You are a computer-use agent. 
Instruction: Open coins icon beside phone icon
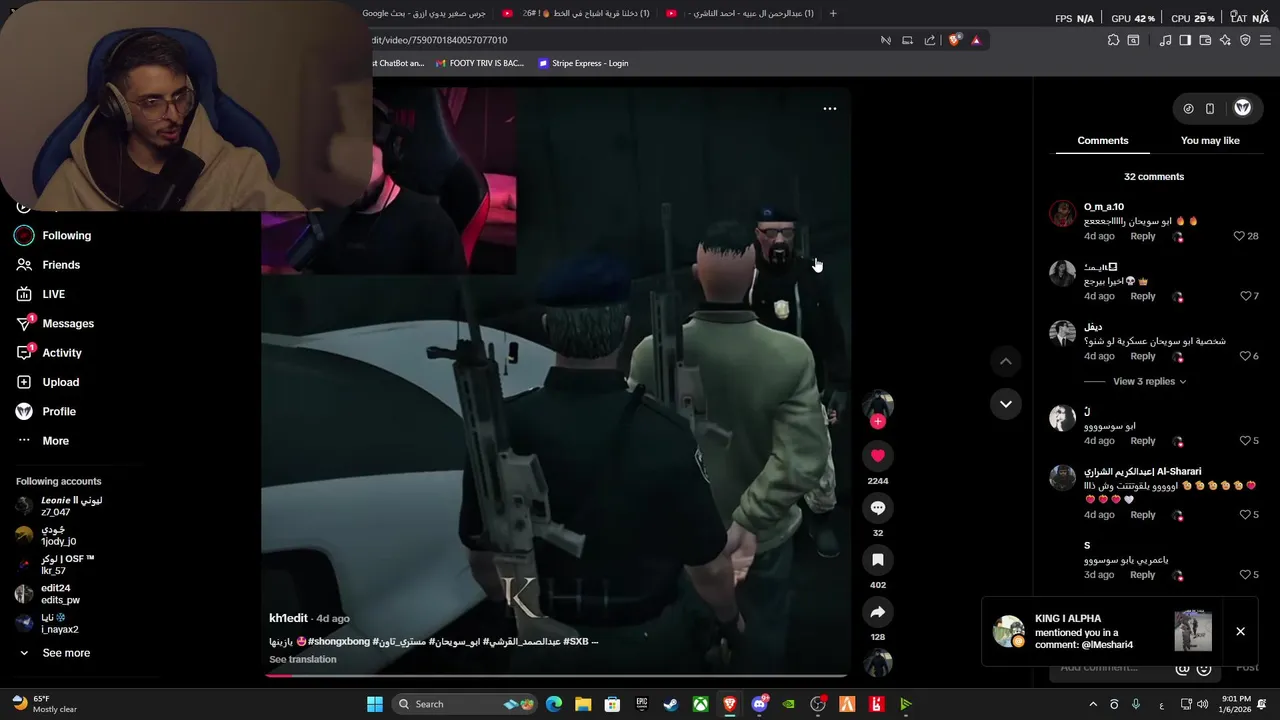coord(1188,108)
